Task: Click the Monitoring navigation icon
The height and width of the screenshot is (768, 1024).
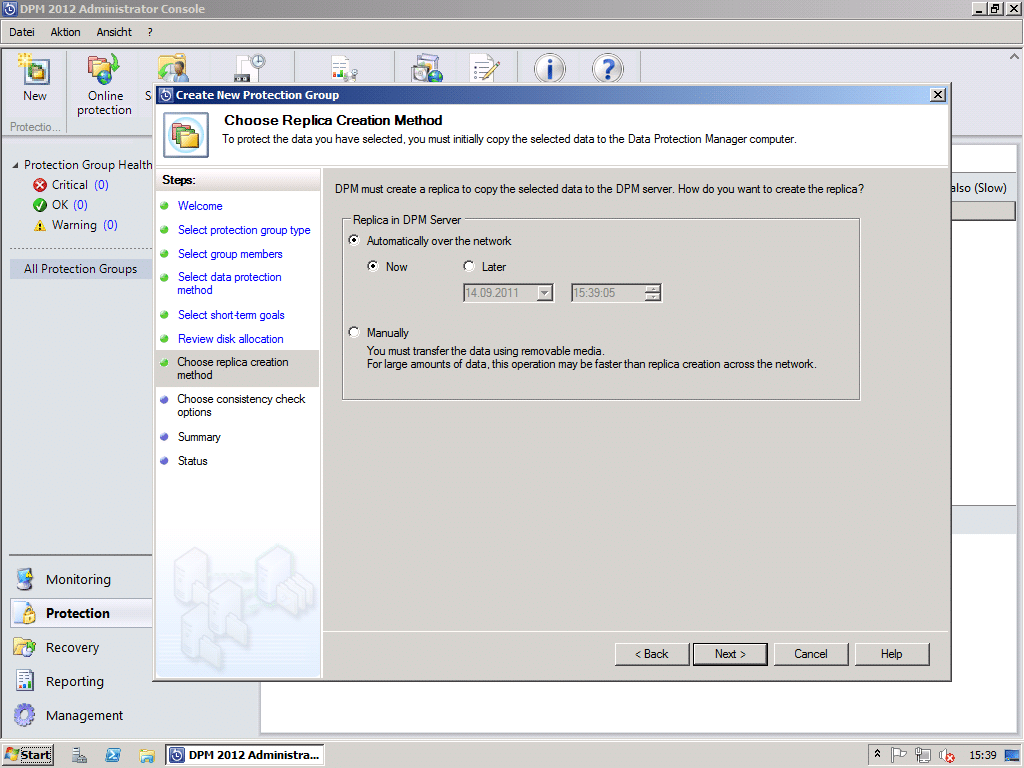Action: (x=25, y=579)
